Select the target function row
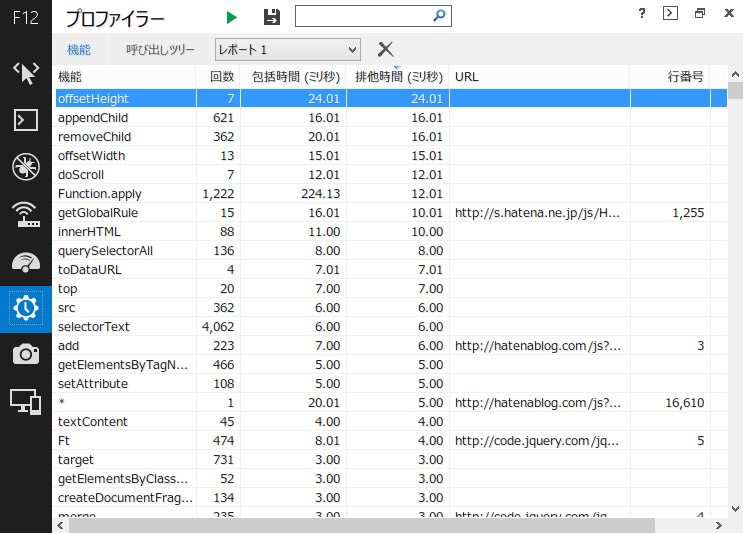 pos(391,460)
